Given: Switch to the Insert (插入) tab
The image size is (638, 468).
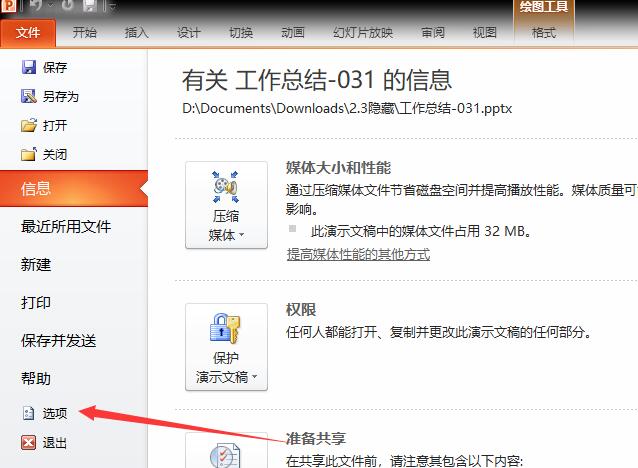Looking at the screenshot, I should coord(136,33).
